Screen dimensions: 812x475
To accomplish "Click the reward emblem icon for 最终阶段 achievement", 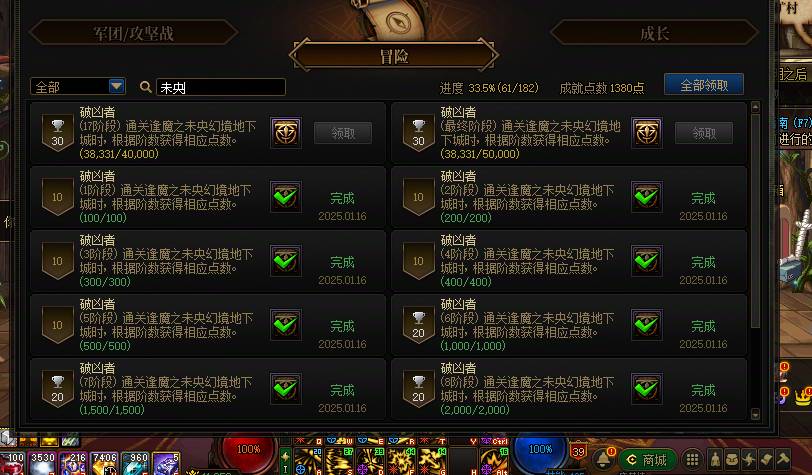I will pyautogui.click(x=646, y=133).
